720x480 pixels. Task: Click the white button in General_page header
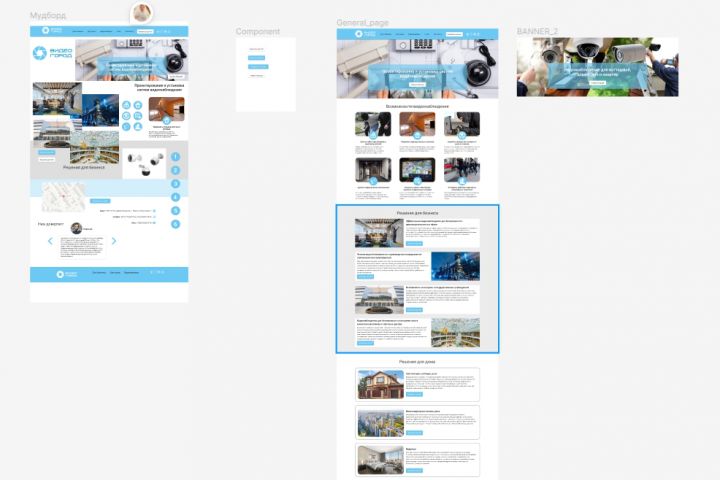tap(454, 34)
